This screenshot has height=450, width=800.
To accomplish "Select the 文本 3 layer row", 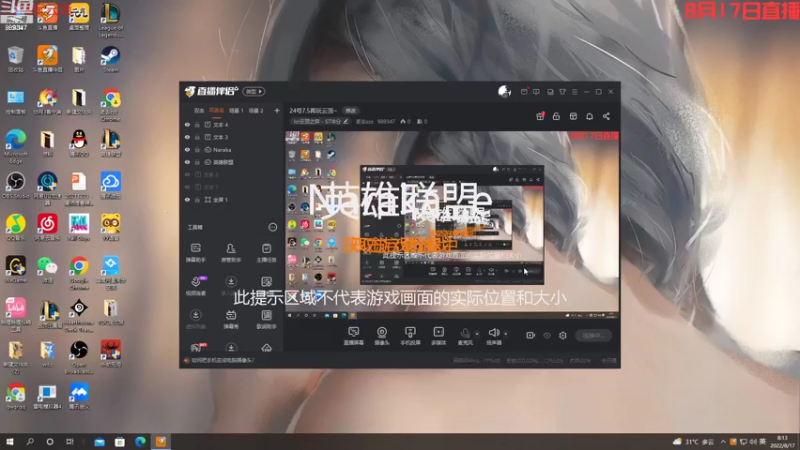I will (x=232, y=137).
